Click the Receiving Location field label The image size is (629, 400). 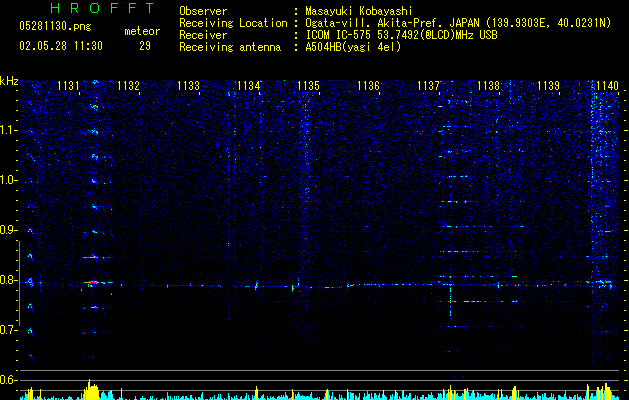point(233,23)
